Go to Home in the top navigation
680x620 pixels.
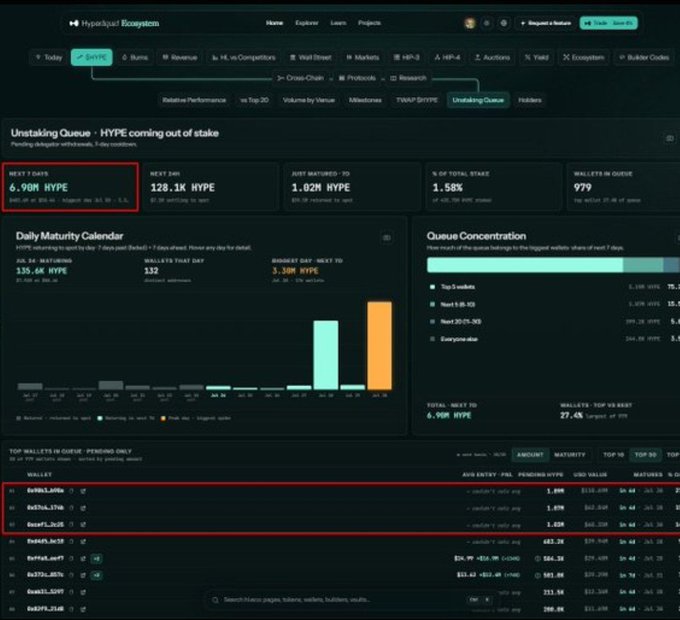pyautogui.click(x=274, y=23)
